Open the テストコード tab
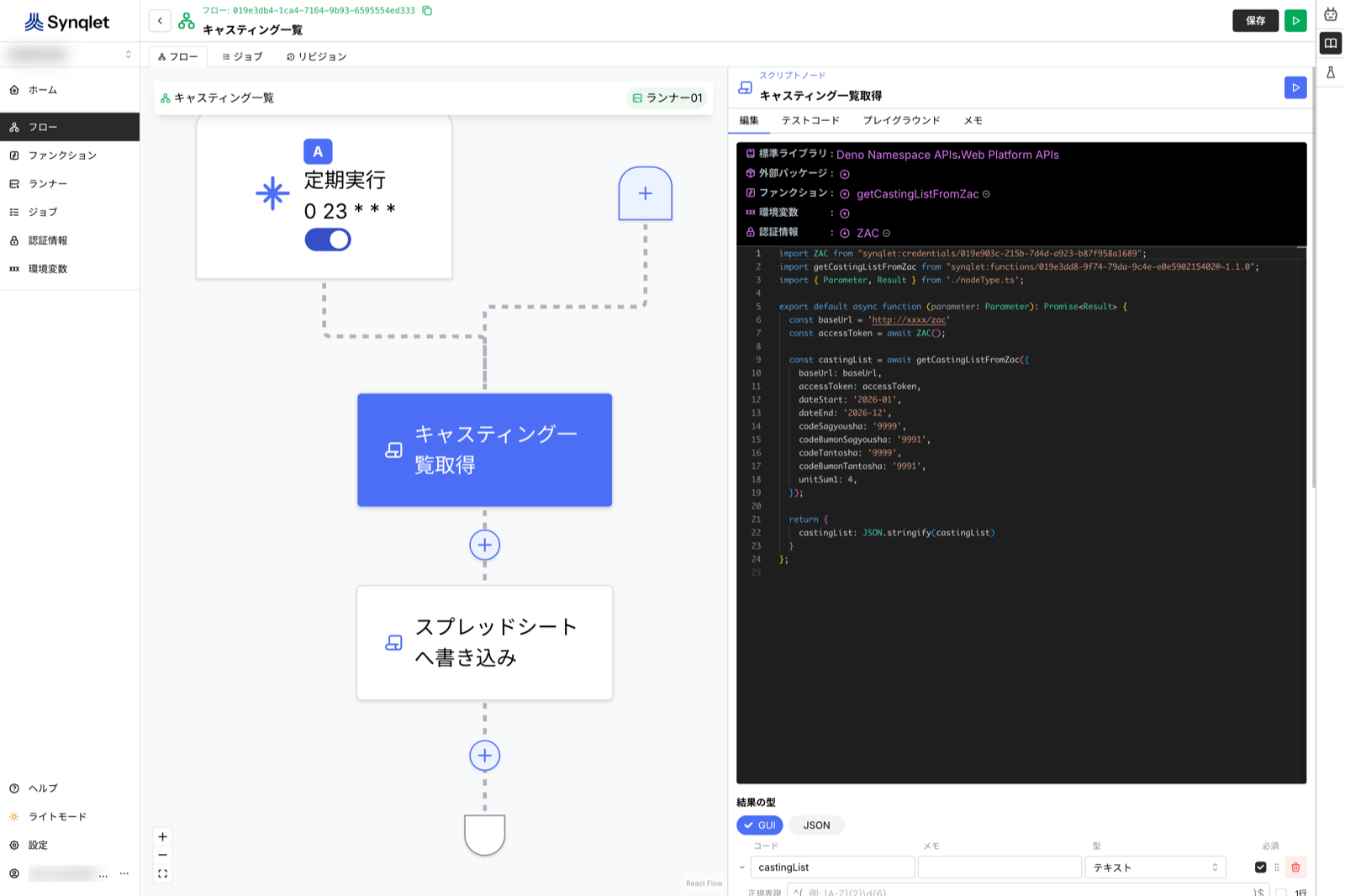This screenshot has height=896, width=1345. pos(810,120)
